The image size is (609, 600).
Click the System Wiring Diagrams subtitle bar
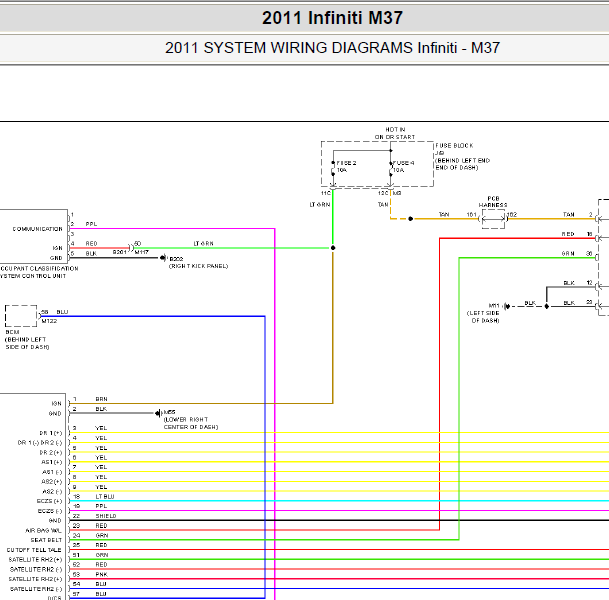click(x=332, y=48)
